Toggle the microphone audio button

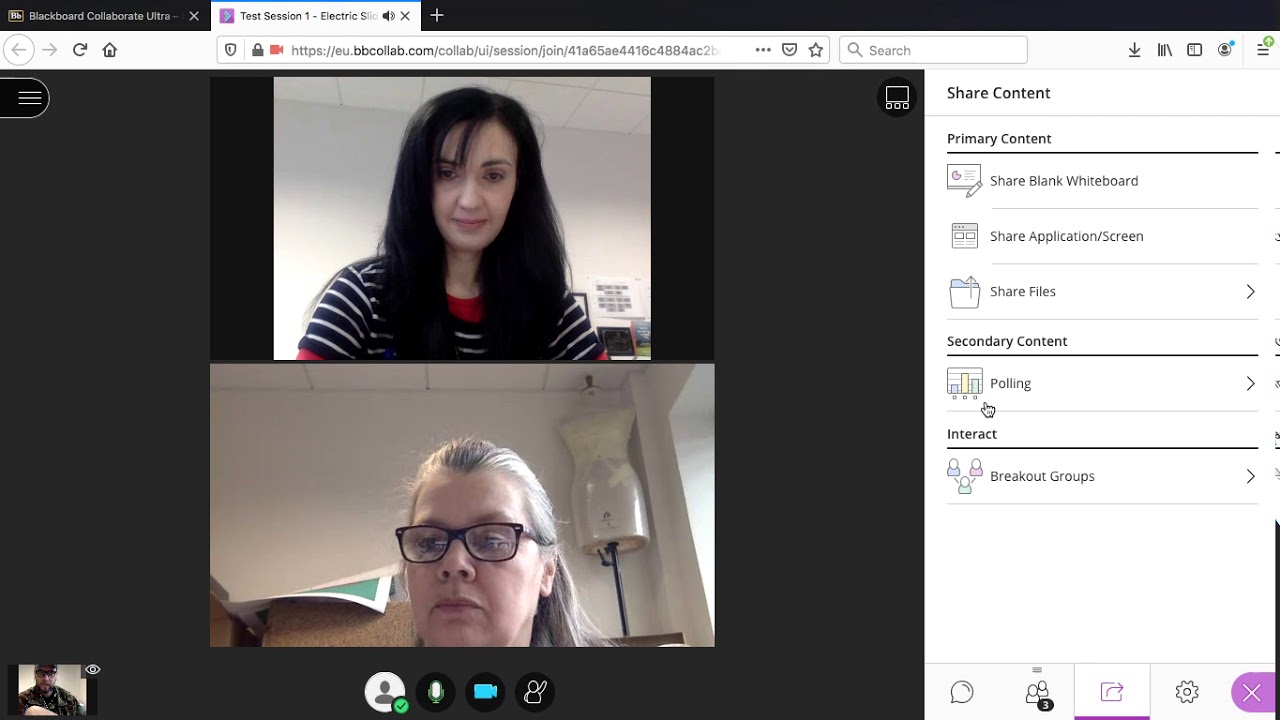(x=436, y=691)
